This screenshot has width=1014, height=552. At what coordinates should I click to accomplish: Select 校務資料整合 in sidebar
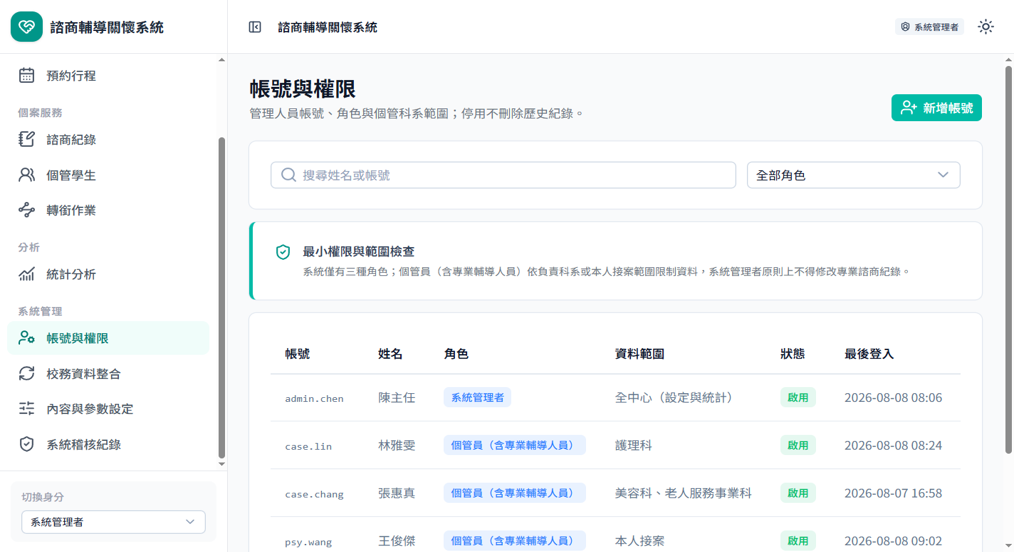(x=108, y=374)
